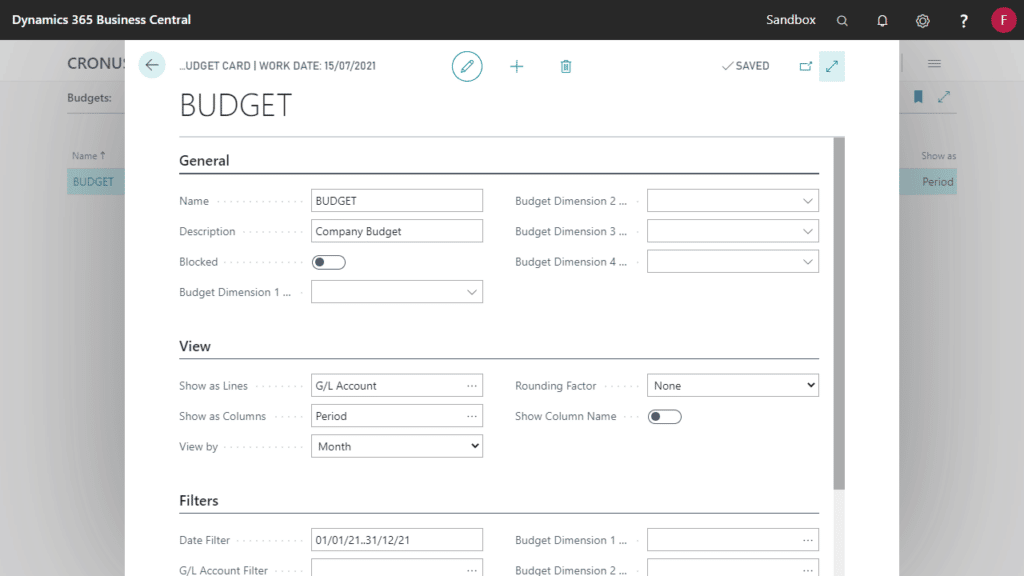1024x576 pixels.
Task: Open the Budget Dimension 2 dropdown
Action: point(807,200)
